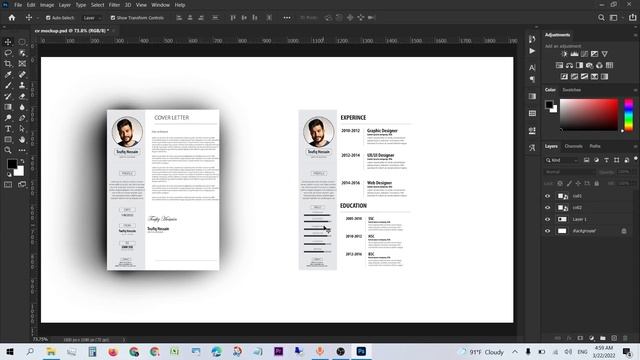Screen dimensions: 640x360
Task: Hide the col2 layer
Action: point(547,207)
